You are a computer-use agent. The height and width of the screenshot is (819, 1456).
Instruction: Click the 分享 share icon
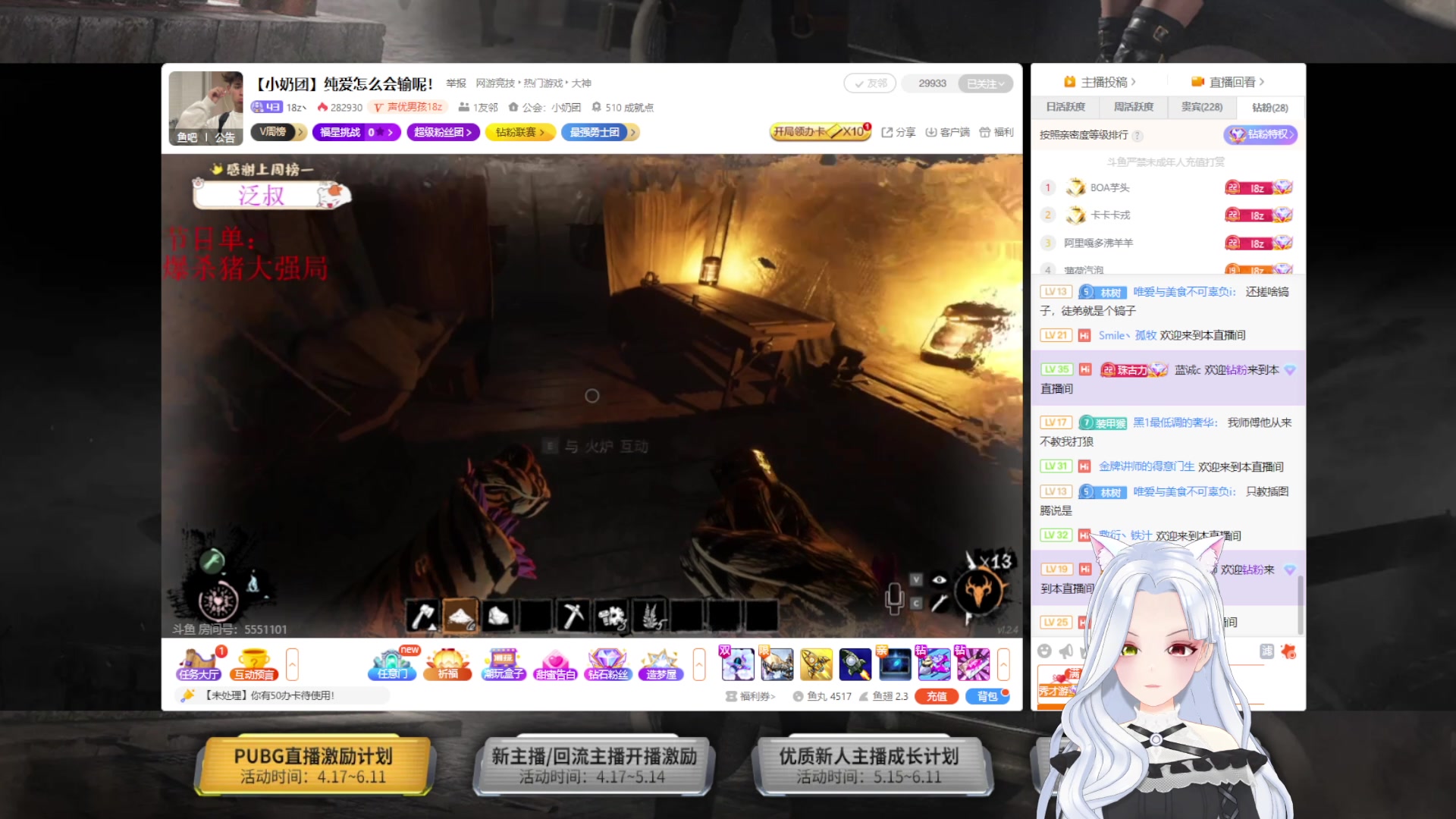tap(898, 132)
